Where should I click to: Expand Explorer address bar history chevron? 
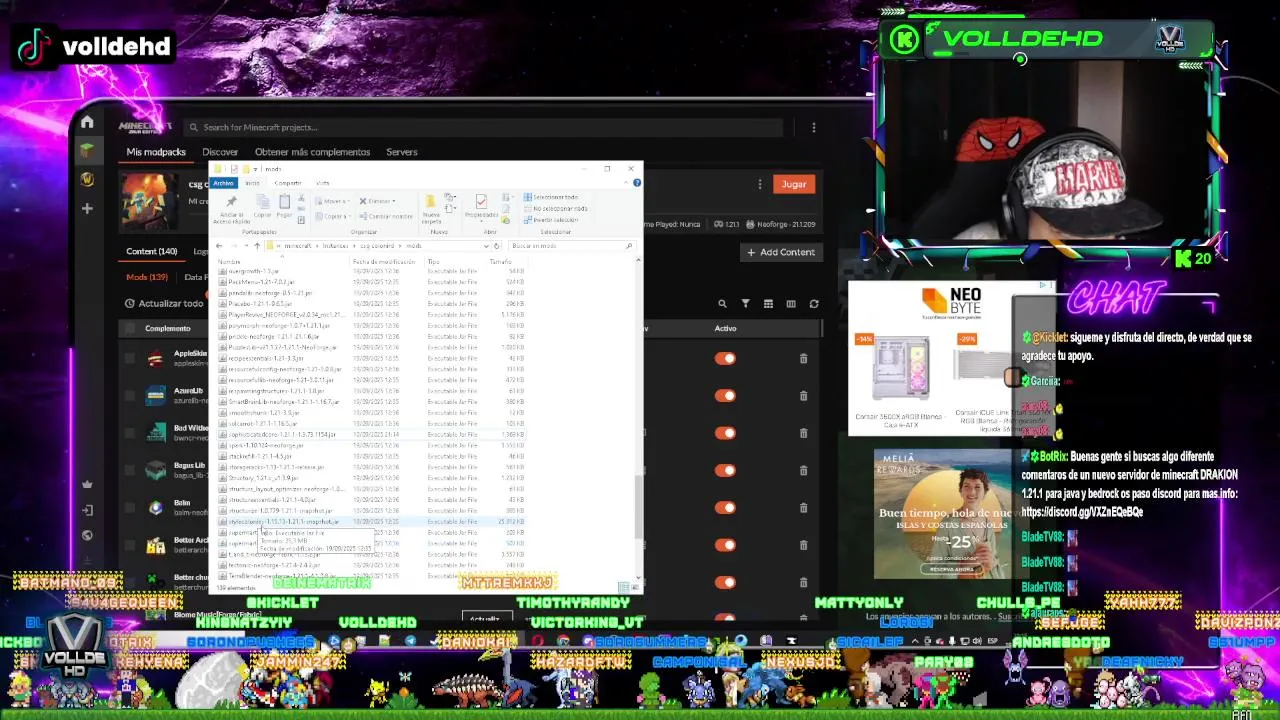click(486, 246)
